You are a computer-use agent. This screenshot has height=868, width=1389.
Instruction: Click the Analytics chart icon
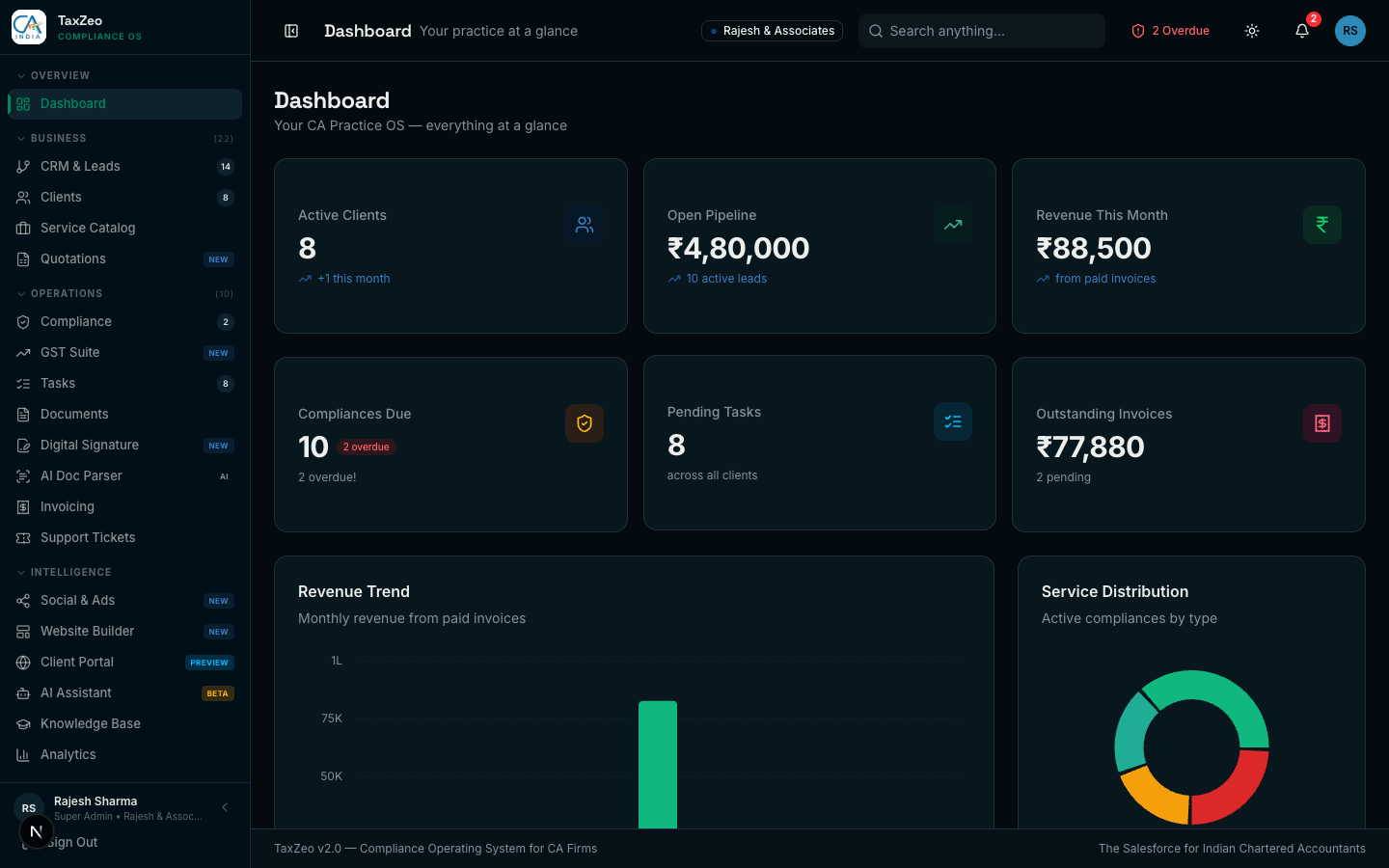coord(23,755)
